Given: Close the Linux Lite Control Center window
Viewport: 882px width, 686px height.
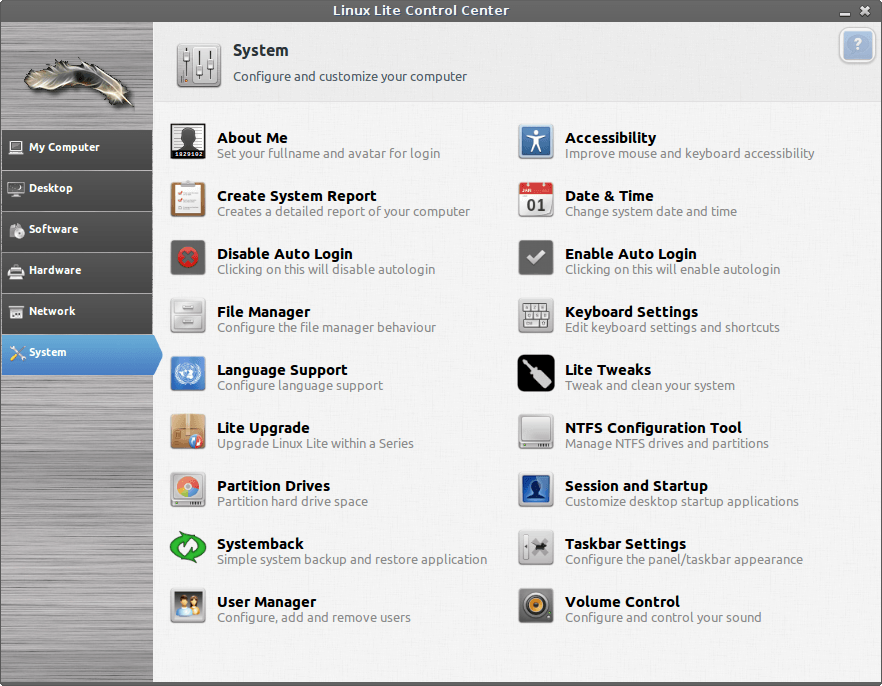Looking at the screenshot, I should coord(865,11).
